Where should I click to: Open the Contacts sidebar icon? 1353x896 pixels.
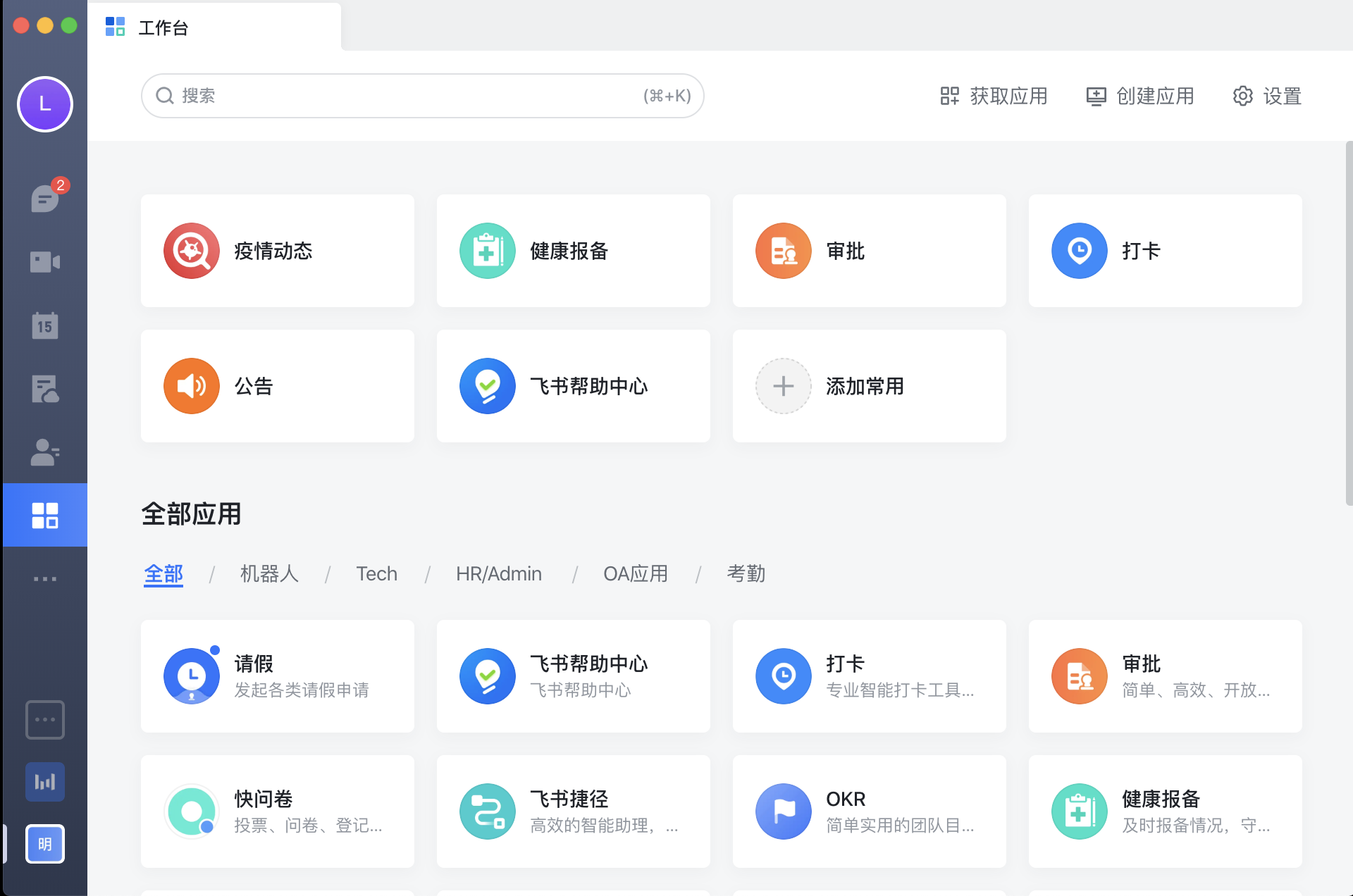pyautogui.click(x=45, y=452)
